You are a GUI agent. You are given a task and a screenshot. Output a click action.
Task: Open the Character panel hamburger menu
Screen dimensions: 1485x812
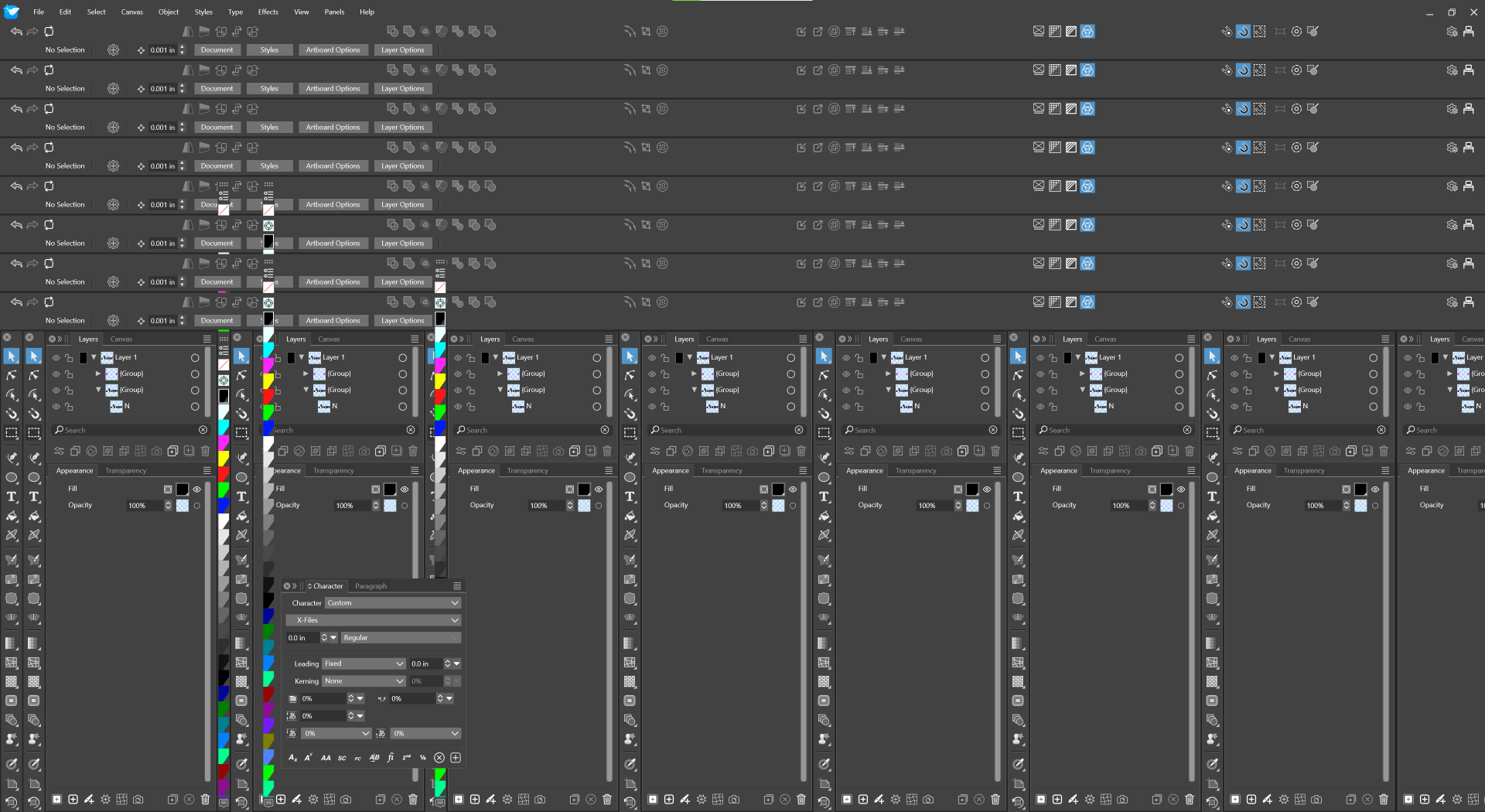click(457, 586)
